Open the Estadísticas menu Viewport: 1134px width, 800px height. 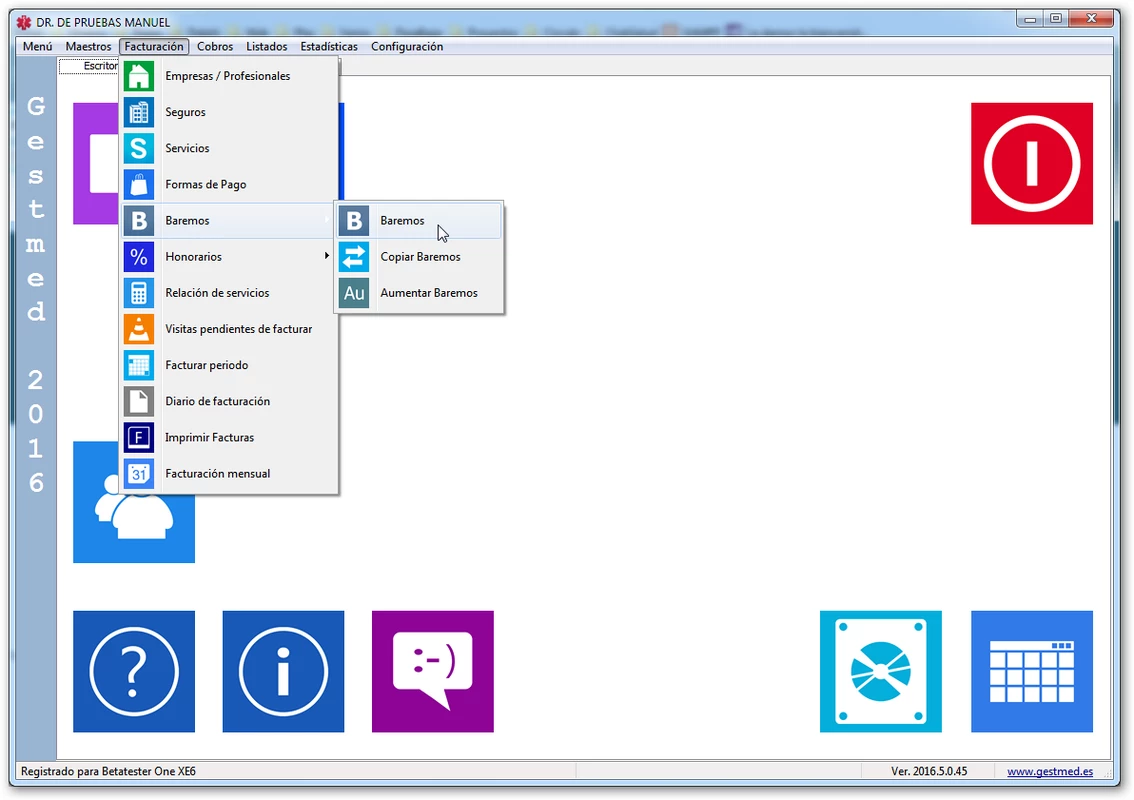click(329, 46)
